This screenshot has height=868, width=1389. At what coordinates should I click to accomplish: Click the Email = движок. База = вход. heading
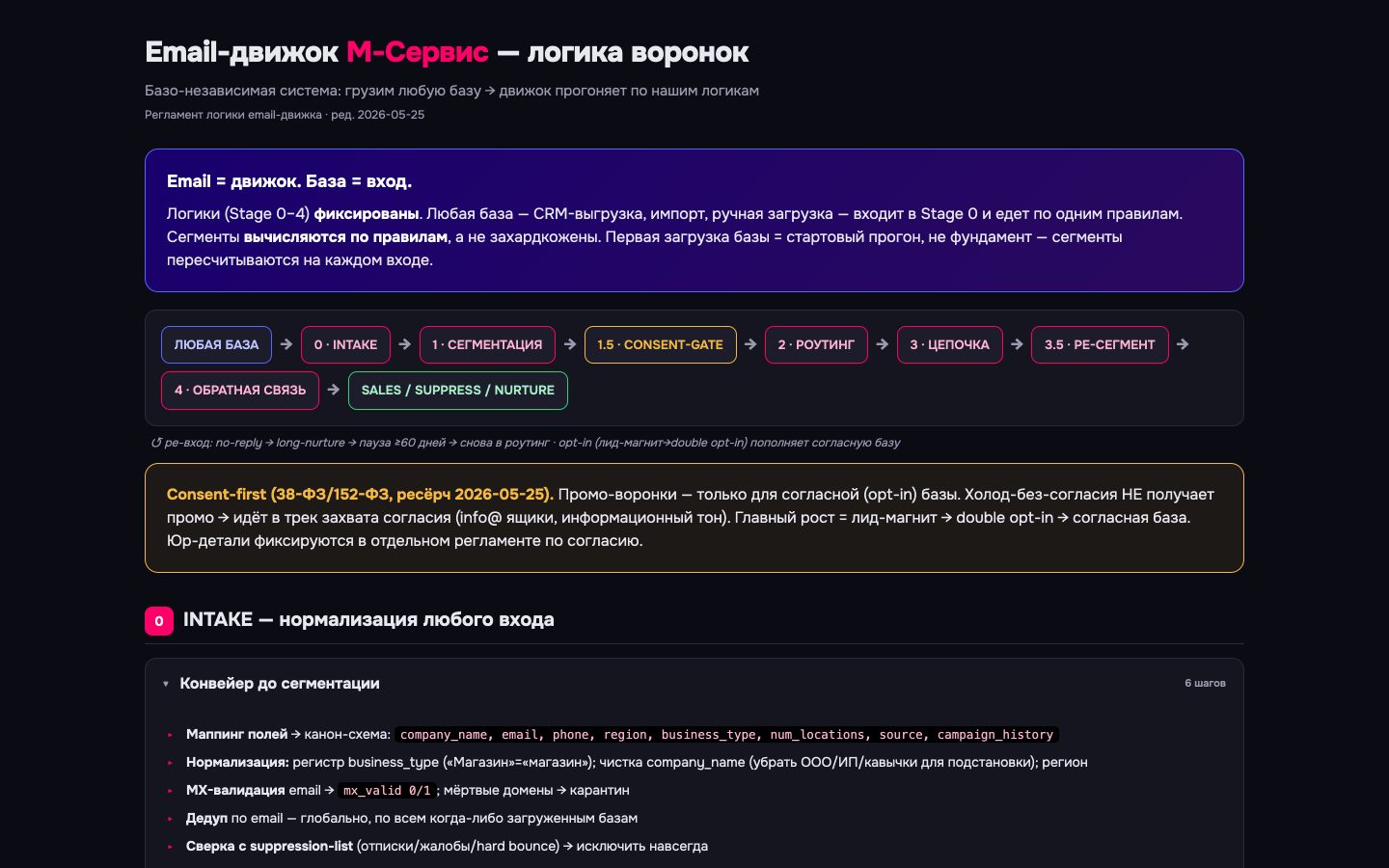(289, 181)
